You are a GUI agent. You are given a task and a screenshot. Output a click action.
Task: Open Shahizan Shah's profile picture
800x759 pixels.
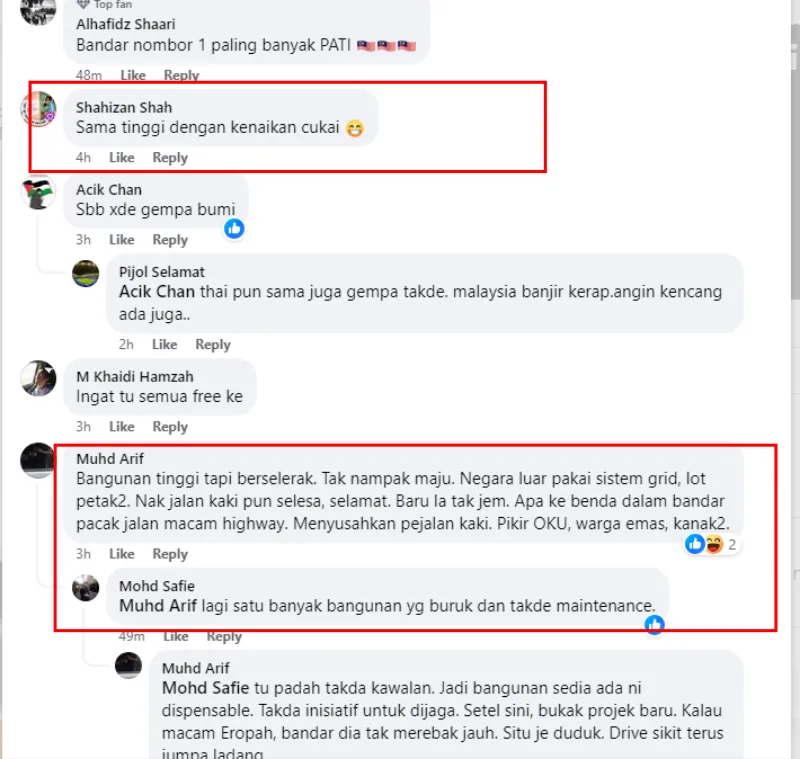tap(39, 109)
